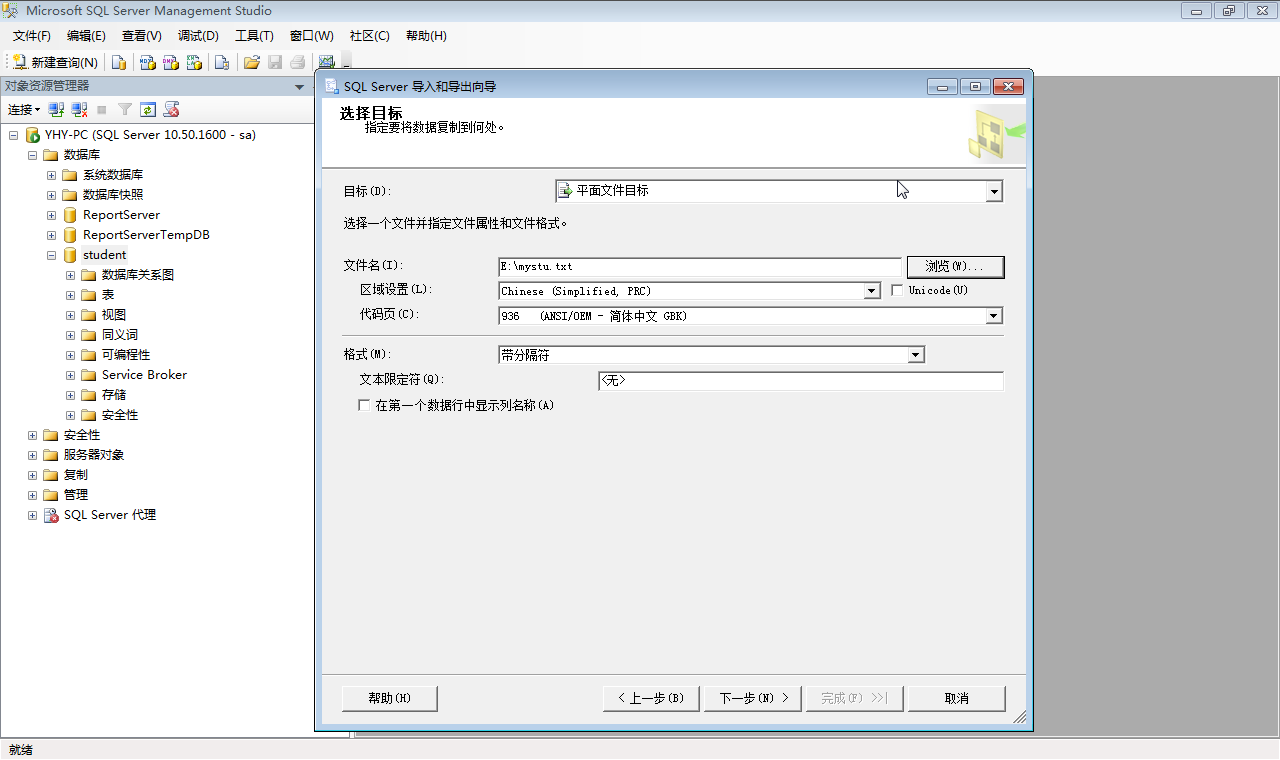Click the SQL Server Compact Query icon
Image resolution: width=1280 pixels, height=760 pixels.
(222, 62)
